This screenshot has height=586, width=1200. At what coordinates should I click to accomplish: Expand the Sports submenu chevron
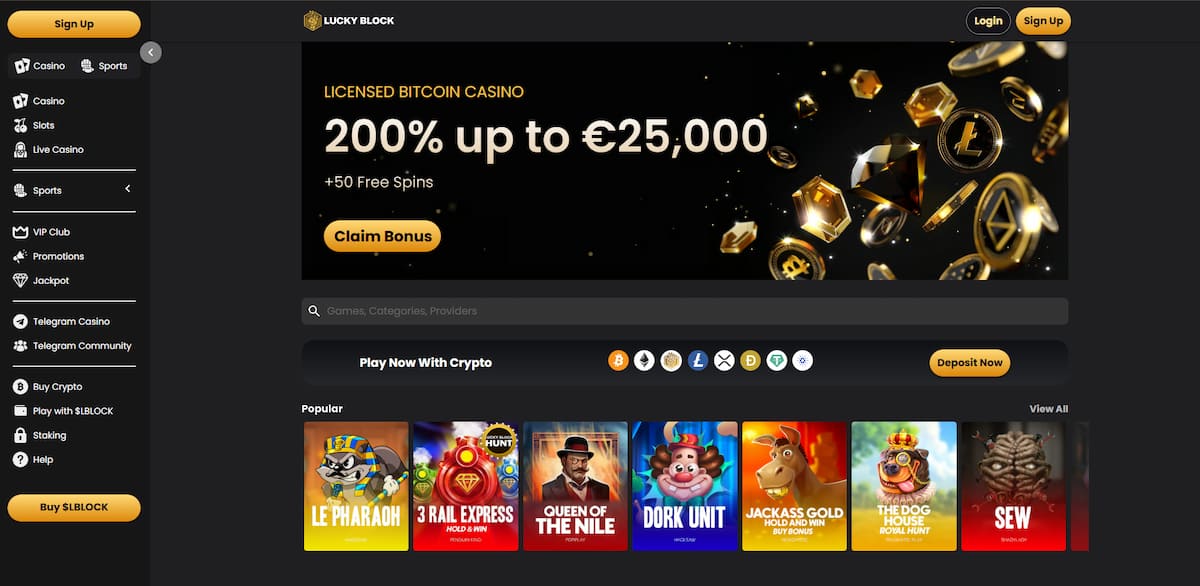point(128,189)
